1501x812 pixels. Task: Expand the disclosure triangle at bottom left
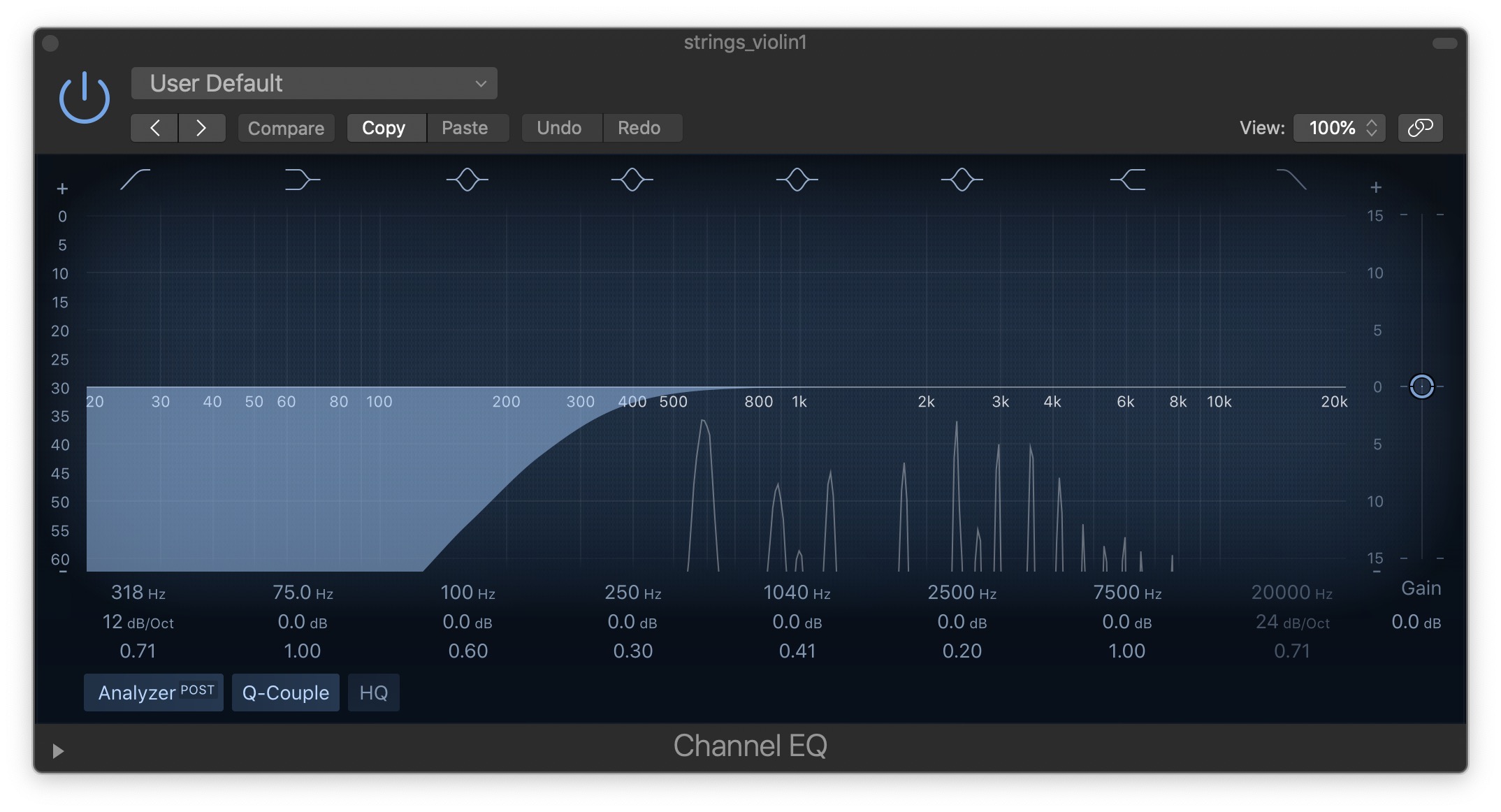(58, 751)
